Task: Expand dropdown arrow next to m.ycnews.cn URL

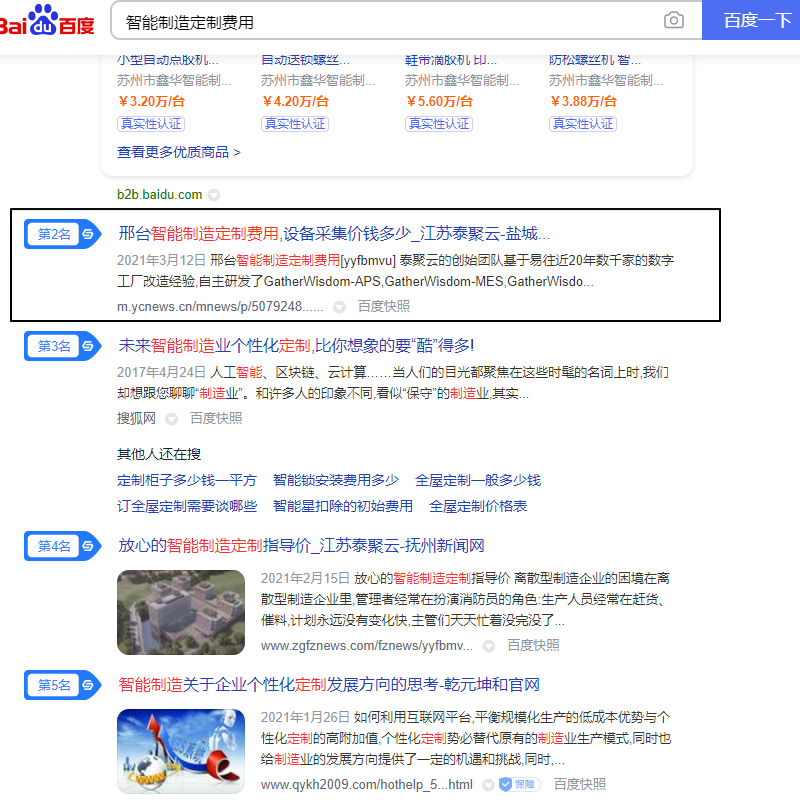Action: 339,307
